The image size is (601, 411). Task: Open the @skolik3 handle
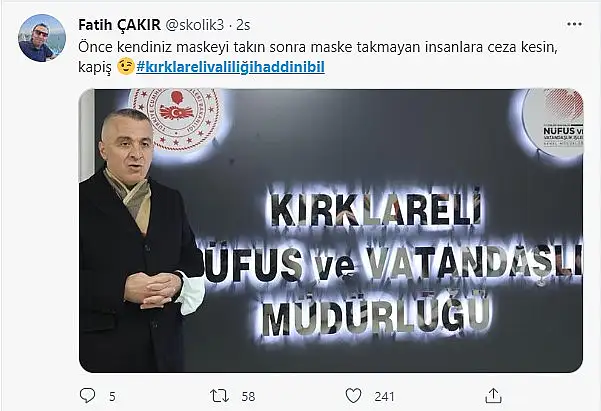coord(194,25)
